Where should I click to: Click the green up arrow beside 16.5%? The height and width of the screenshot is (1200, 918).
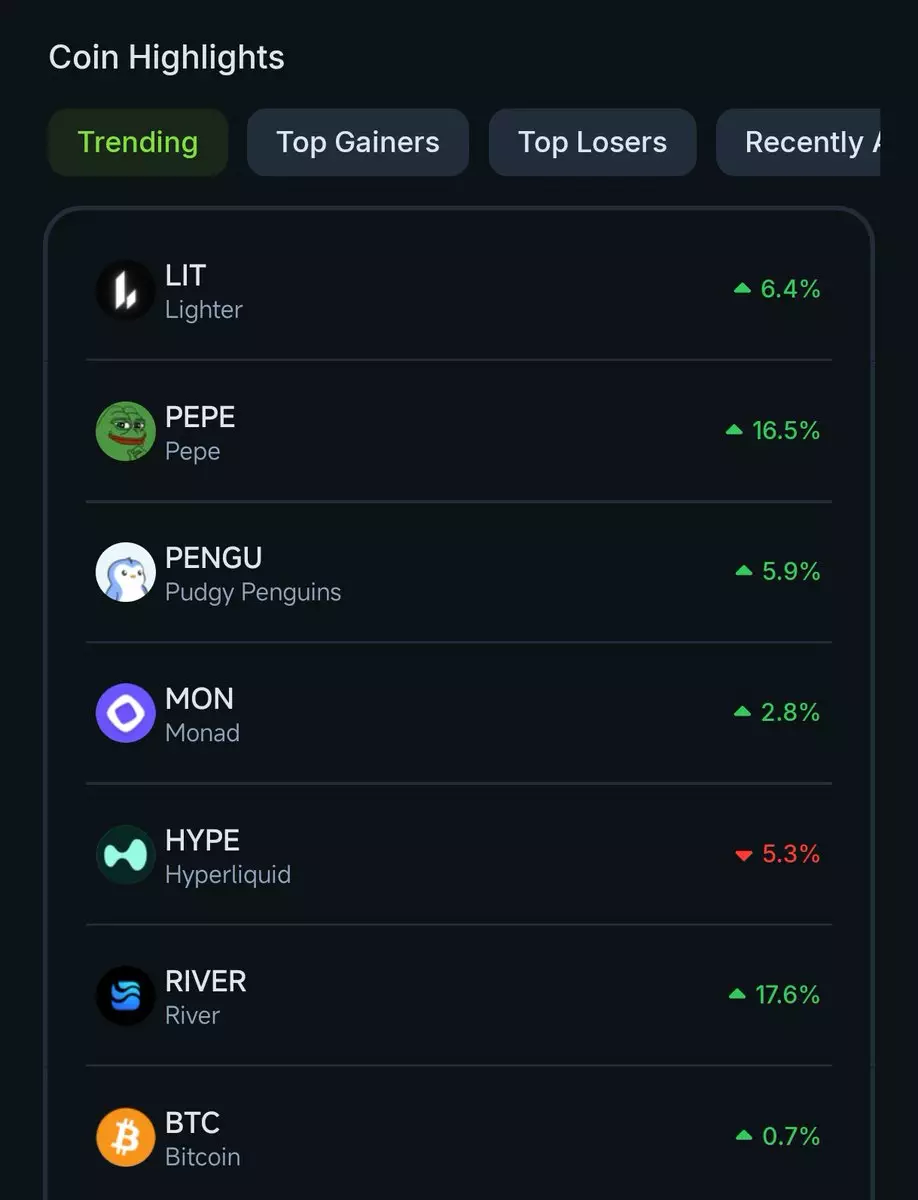(x=734, y=430)
